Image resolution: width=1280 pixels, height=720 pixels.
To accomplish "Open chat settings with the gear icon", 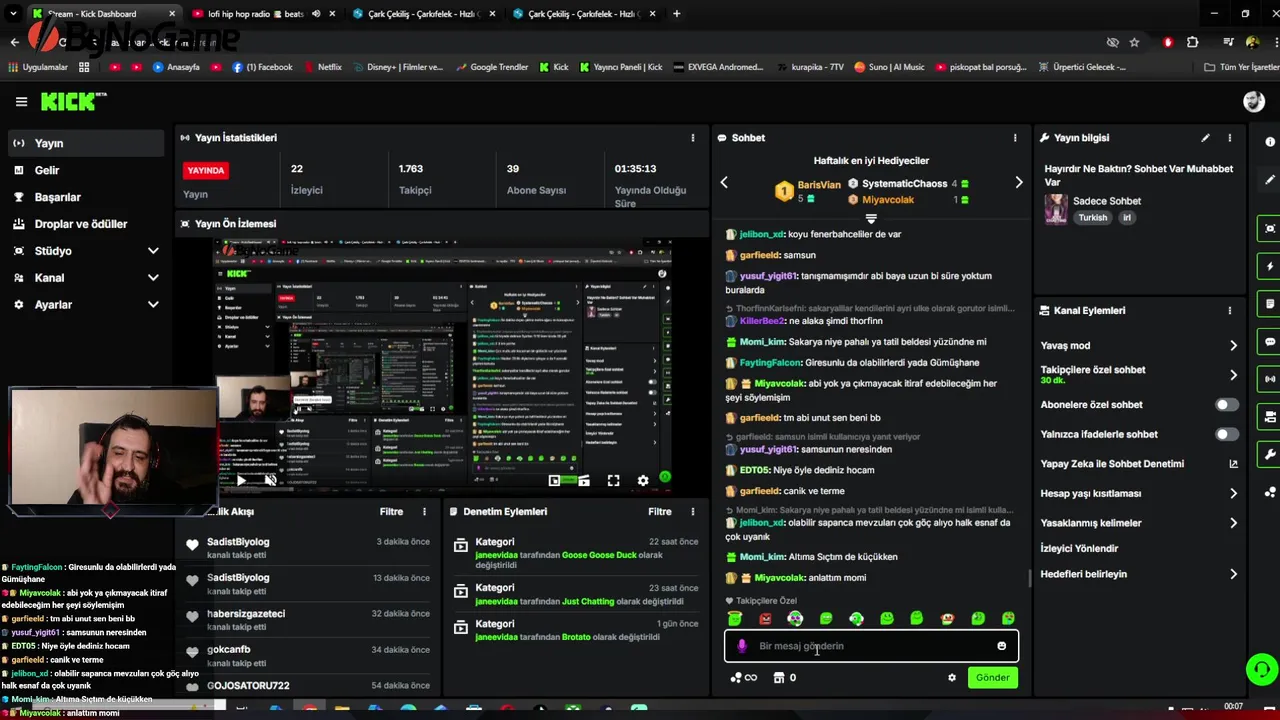I will click(x=951, y=677).
